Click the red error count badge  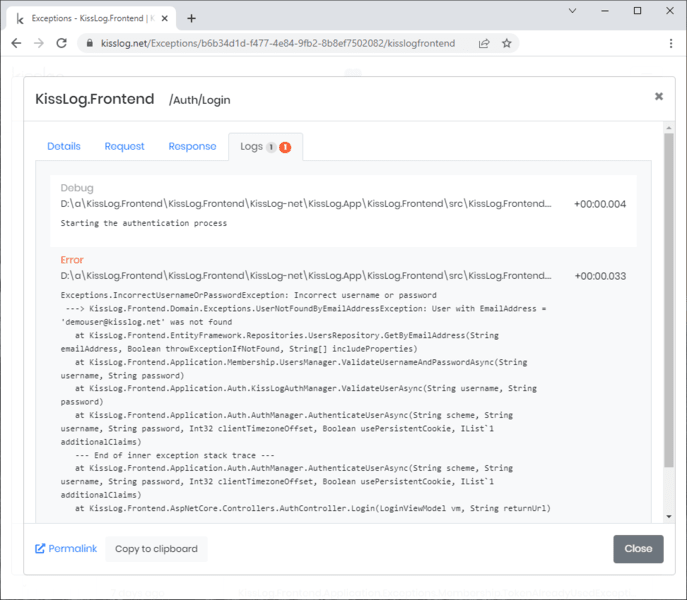285,147
